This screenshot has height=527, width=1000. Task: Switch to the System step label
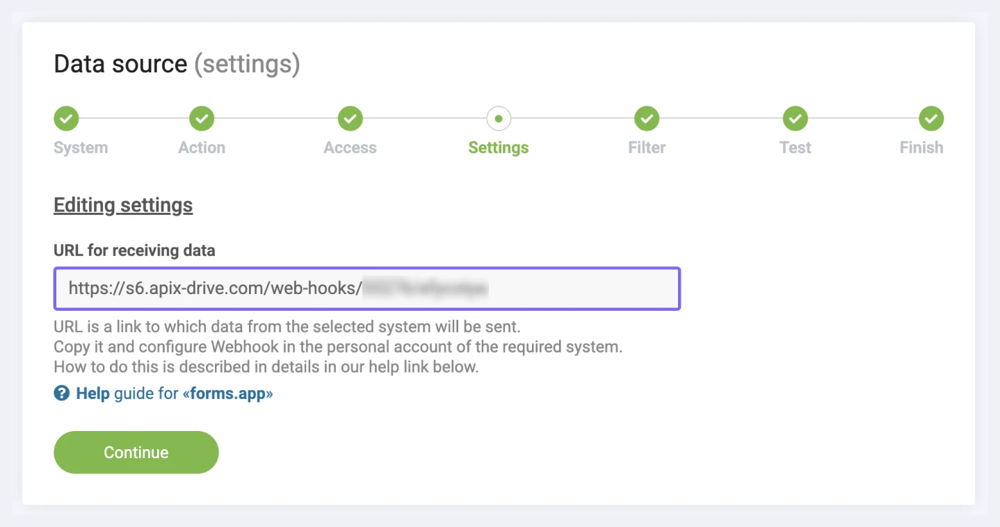pyautogui.click(x=80, y=147)
